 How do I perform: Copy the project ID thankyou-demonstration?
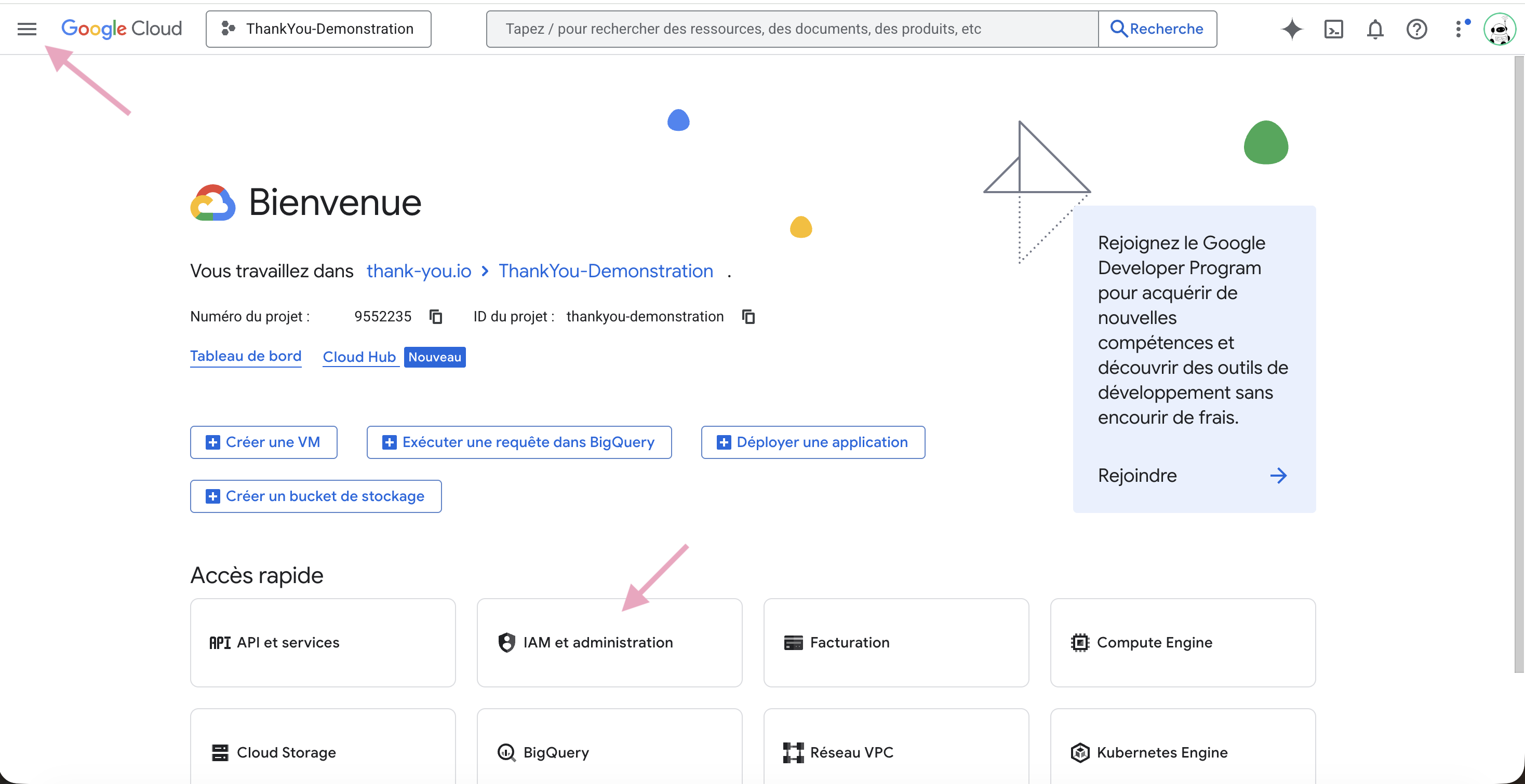coord(748,317)
